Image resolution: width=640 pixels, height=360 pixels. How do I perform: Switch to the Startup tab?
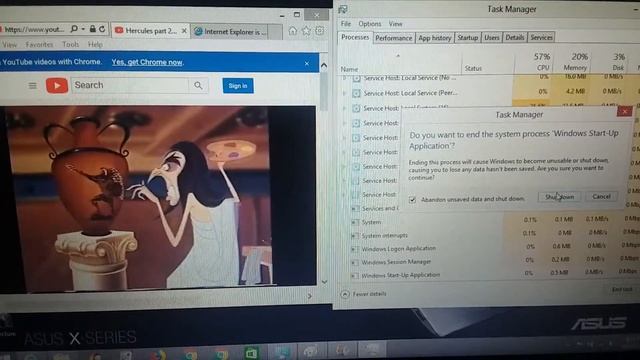click(x=467, y=38)
